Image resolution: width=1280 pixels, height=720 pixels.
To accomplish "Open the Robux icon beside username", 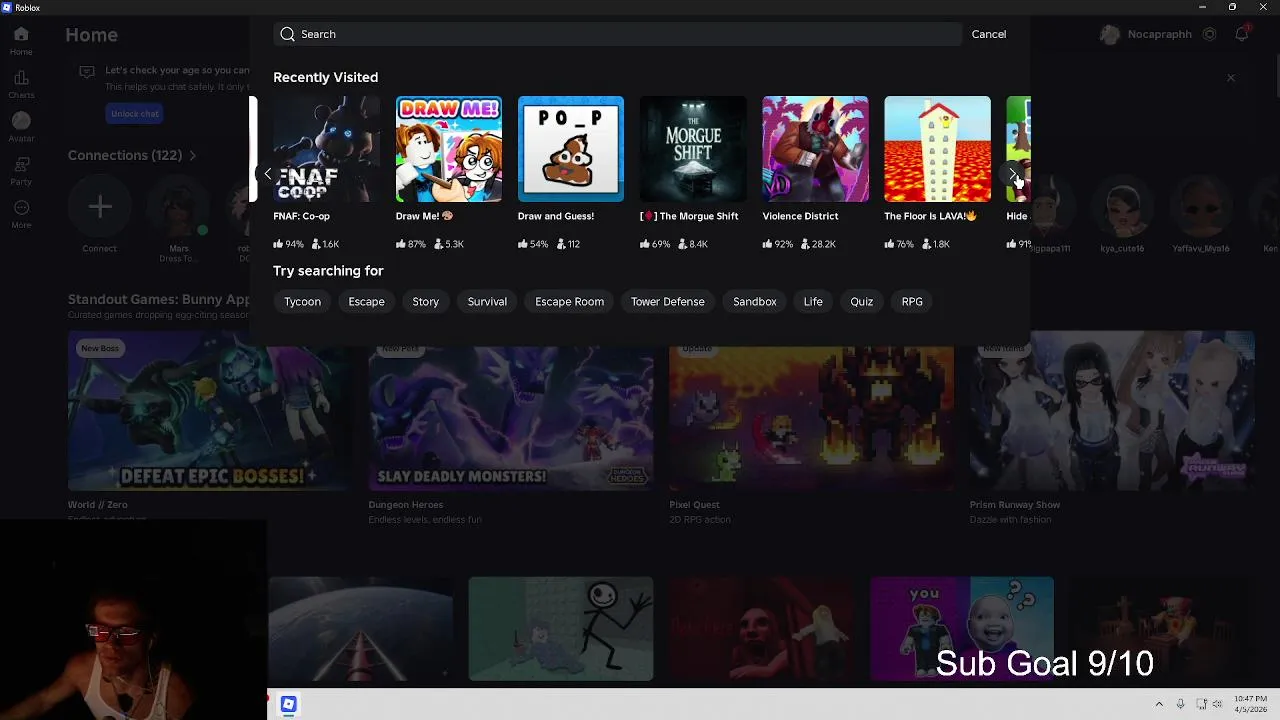I will click(x=1209, y=34).
